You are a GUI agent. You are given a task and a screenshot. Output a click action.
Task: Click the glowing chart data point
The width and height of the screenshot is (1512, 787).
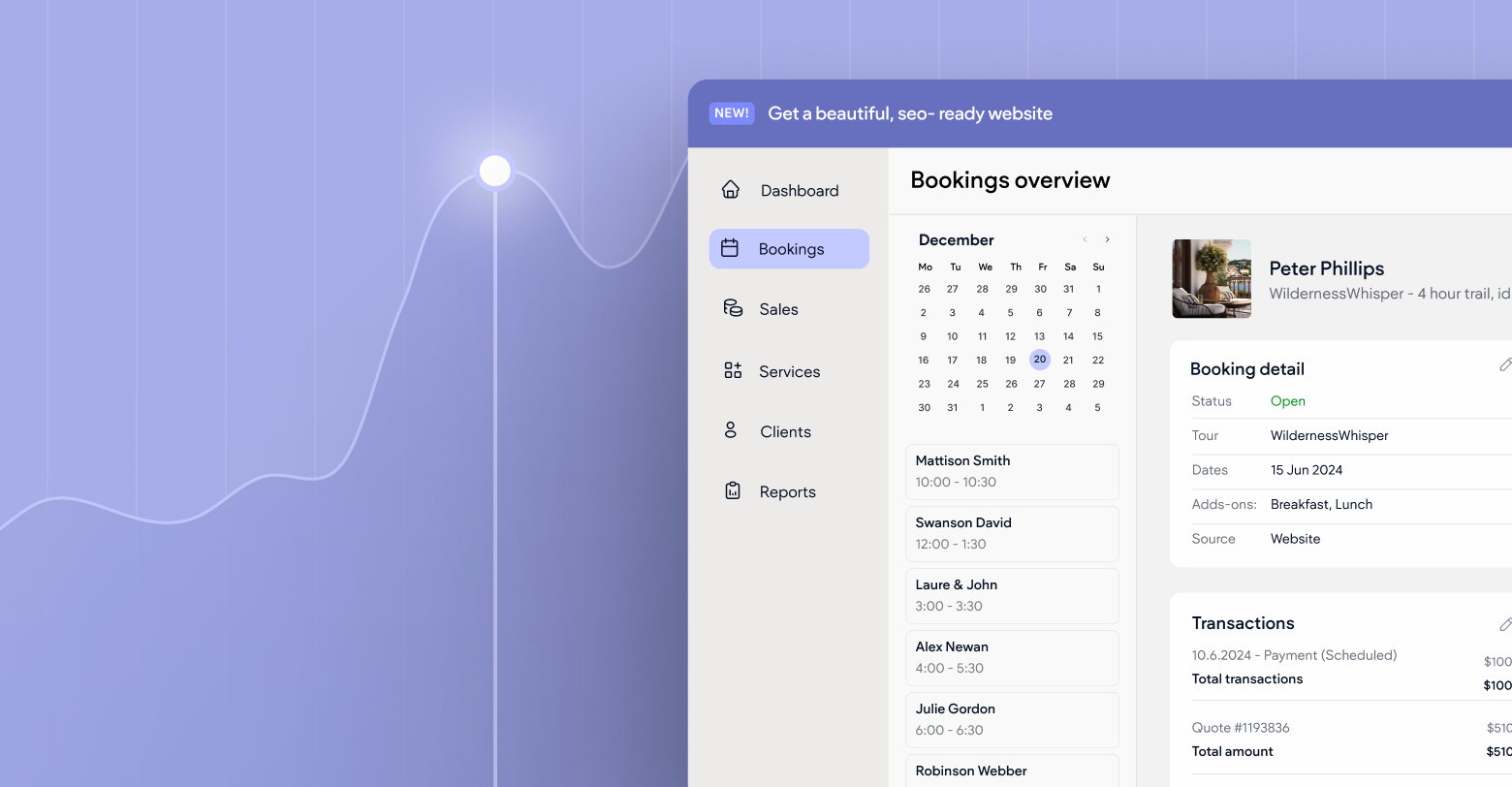pos(495,171)
